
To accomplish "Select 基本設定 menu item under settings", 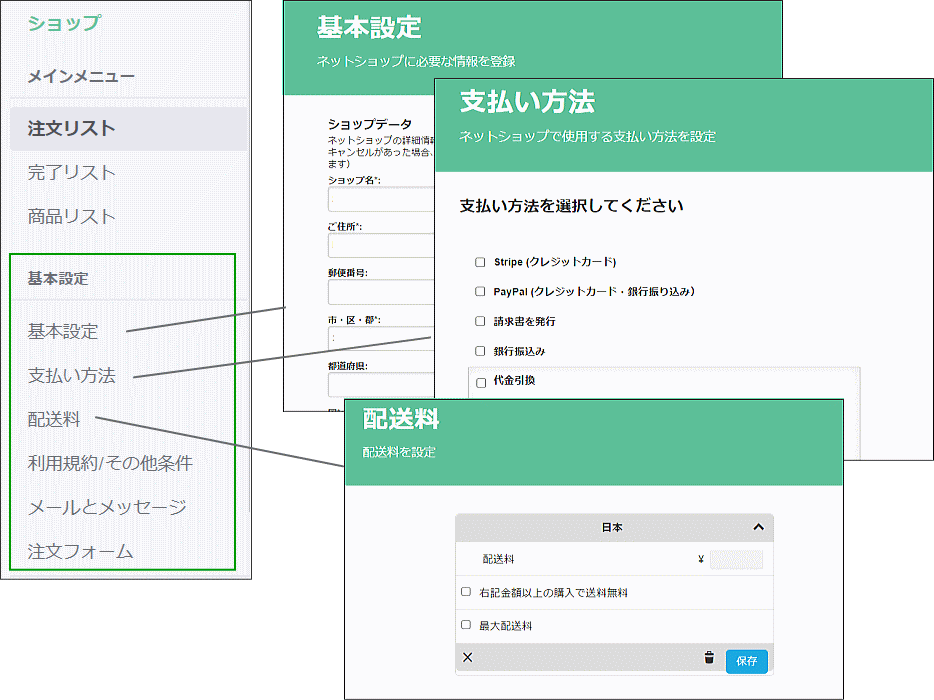I will pyautogui.click(x=62, y=332).
